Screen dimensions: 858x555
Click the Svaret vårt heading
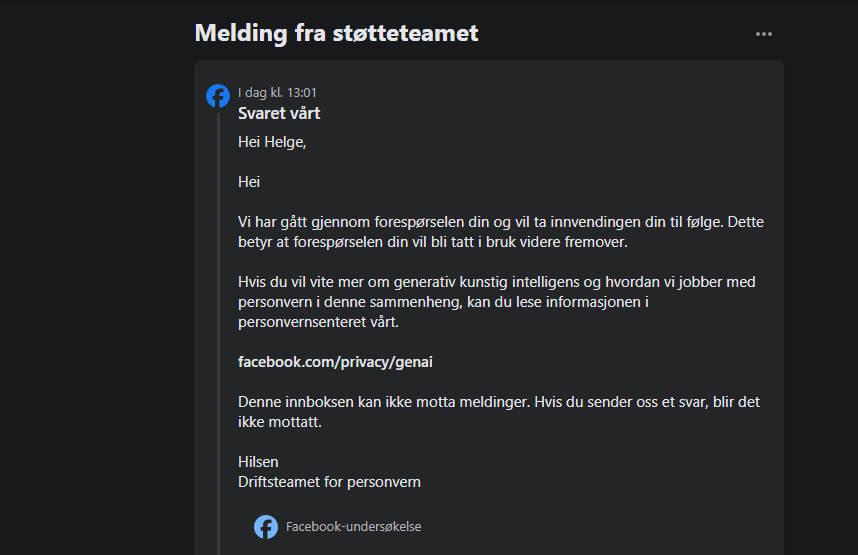tap(279, 113)
